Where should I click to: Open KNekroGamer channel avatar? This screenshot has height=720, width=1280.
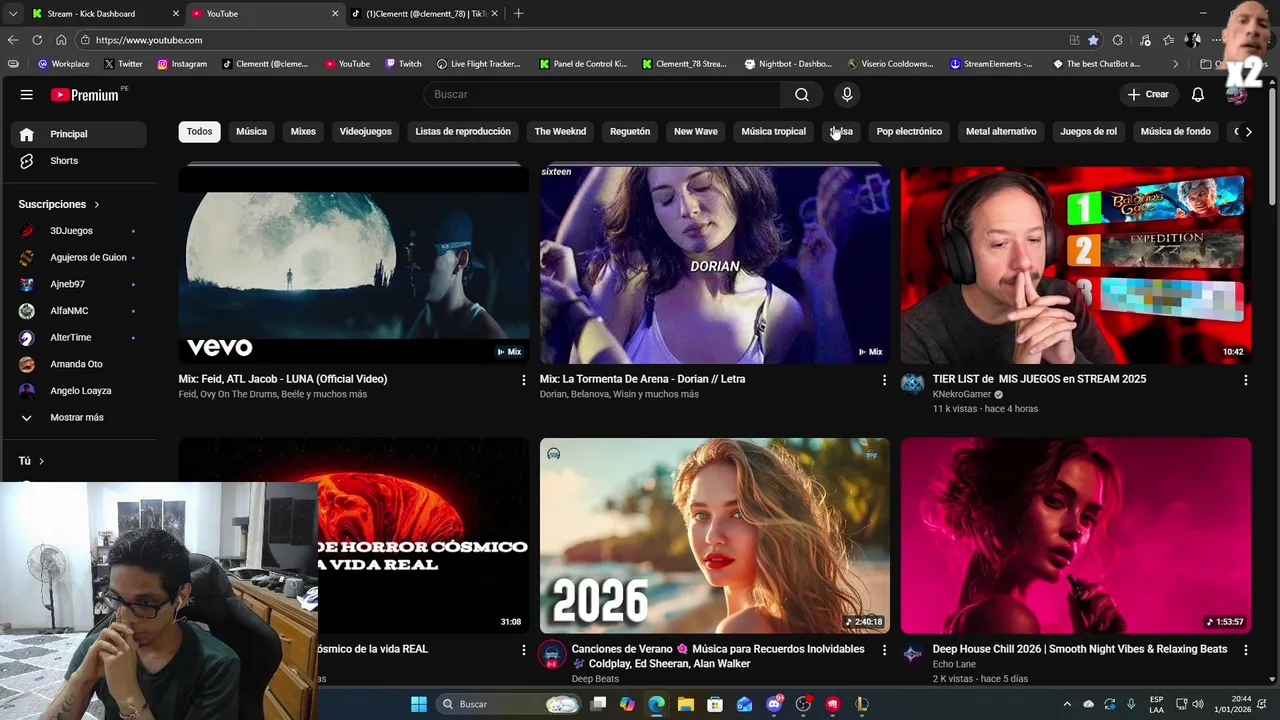point(913,384)
